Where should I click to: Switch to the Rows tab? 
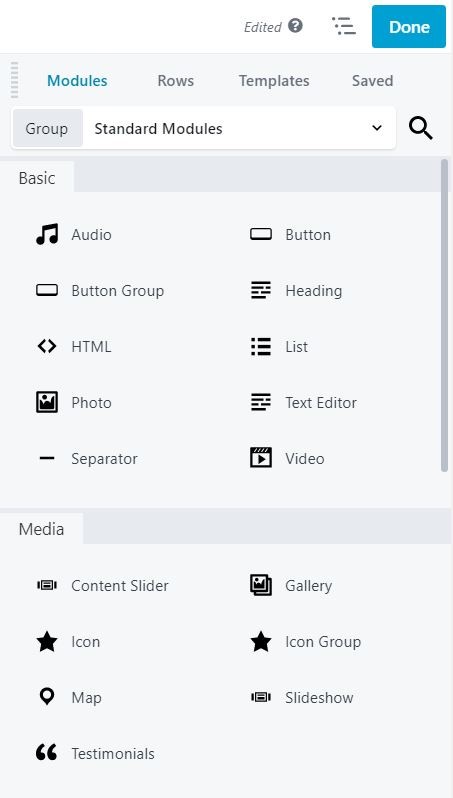click(x=176, y=81)
